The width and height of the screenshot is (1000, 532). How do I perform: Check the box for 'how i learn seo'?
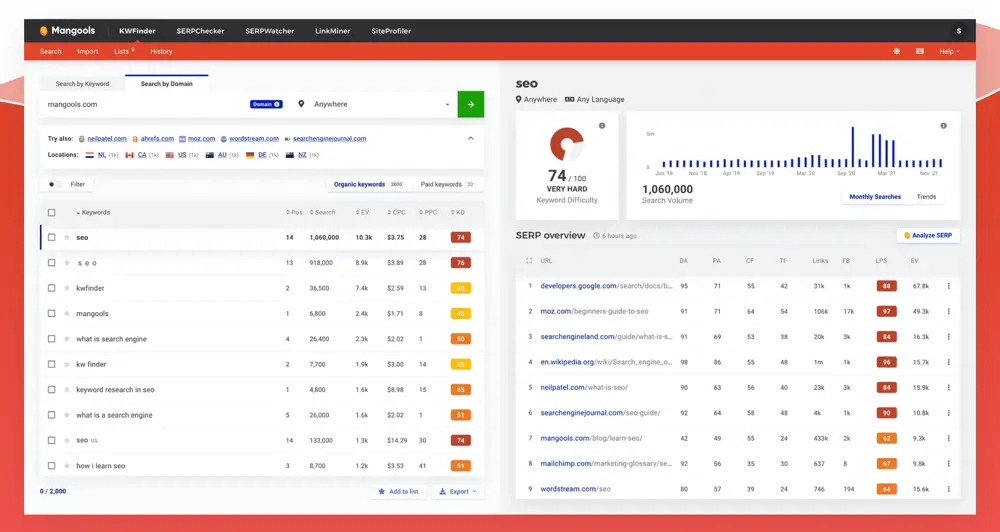coord(52,466)
